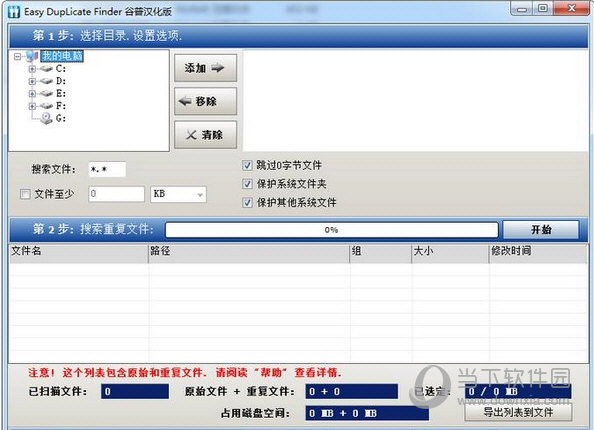Screen dimensions: 594x430
Task: Click the 搜索文件 pattern field with *.*
Action: click(107, 169)
